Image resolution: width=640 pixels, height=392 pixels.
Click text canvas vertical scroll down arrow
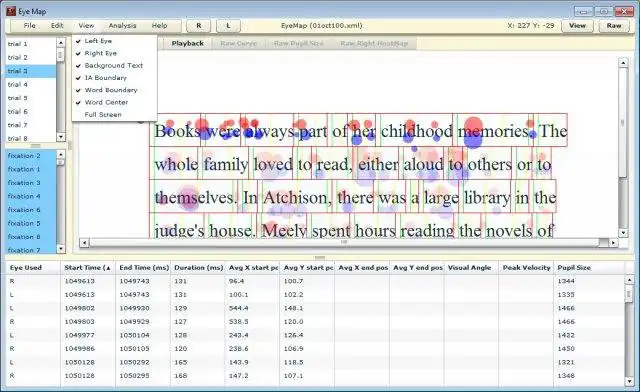point(623,233)
